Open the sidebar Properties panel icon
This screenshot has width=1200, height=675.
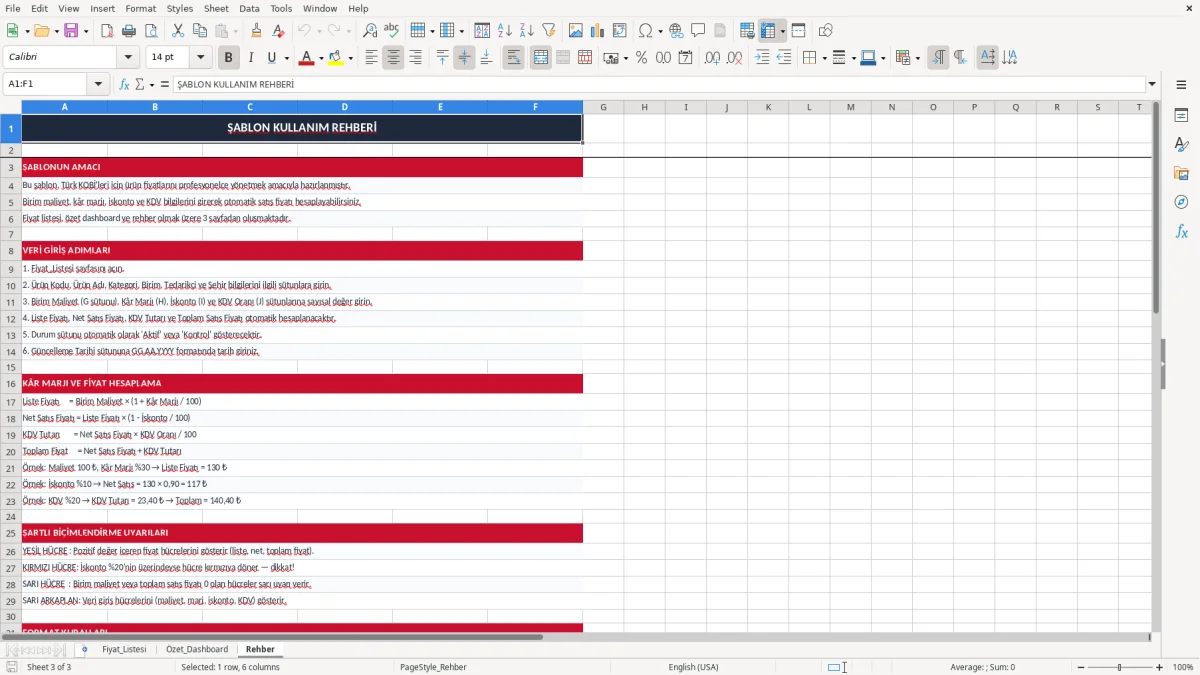click(1181, 115)
